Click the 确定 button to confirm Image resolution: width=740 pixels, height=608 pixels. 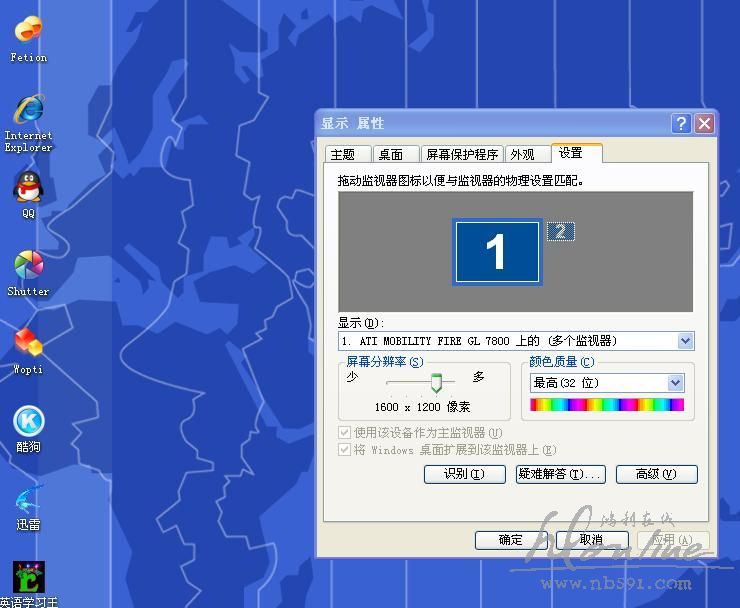click(511, 540)
